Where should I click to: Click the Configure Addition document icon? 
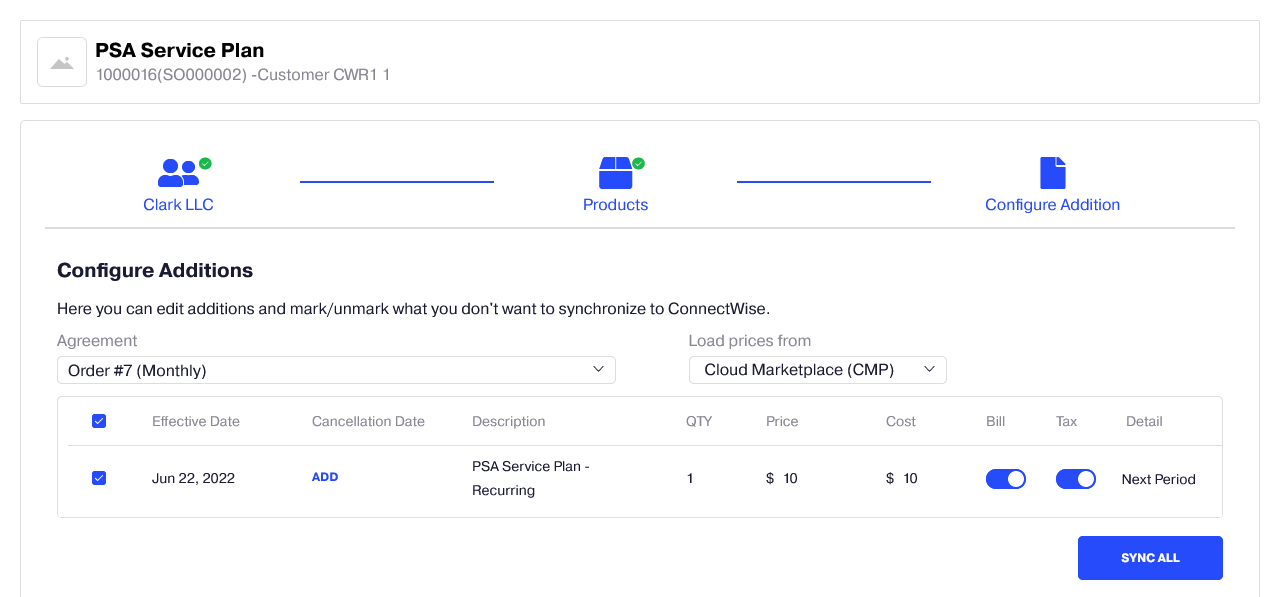pyautogui.click(x=1052, y=173)
